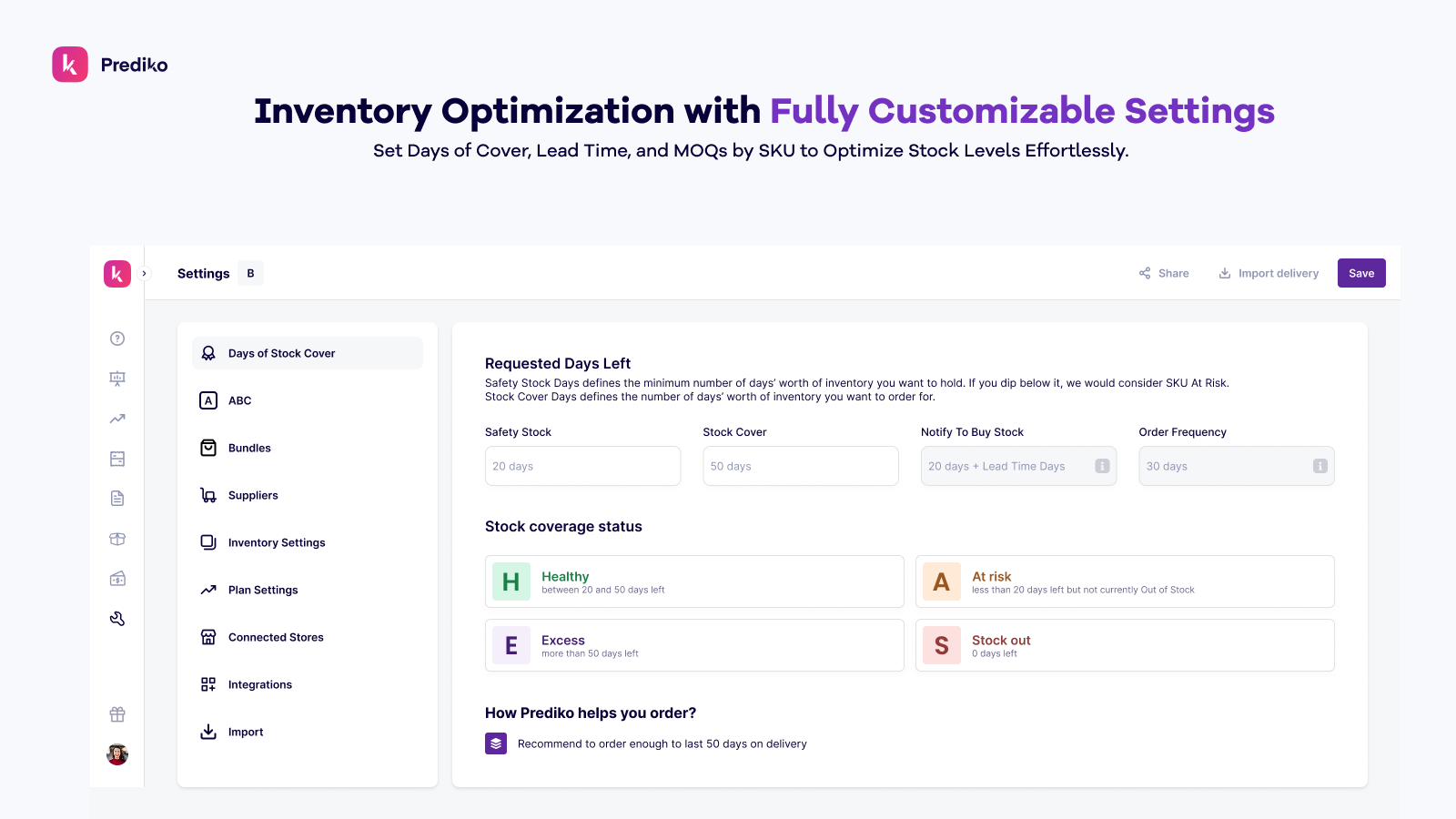The image size is (1456, 819).
Task: Click the Bundles bag icon
Action: click(x=208, y=448)
